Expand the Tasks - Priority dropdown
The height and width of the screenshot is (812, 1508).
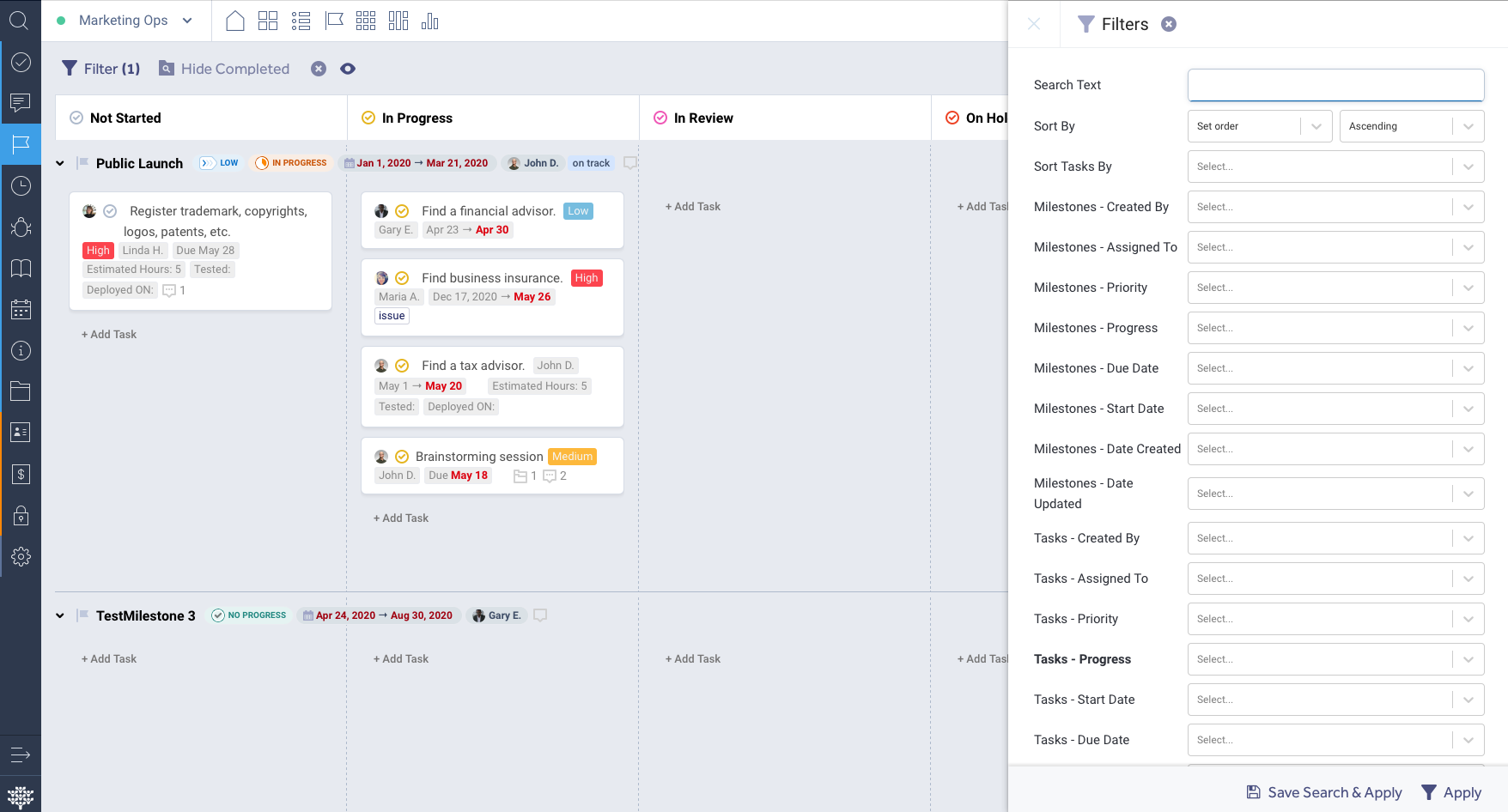[x=1335, y=619]
